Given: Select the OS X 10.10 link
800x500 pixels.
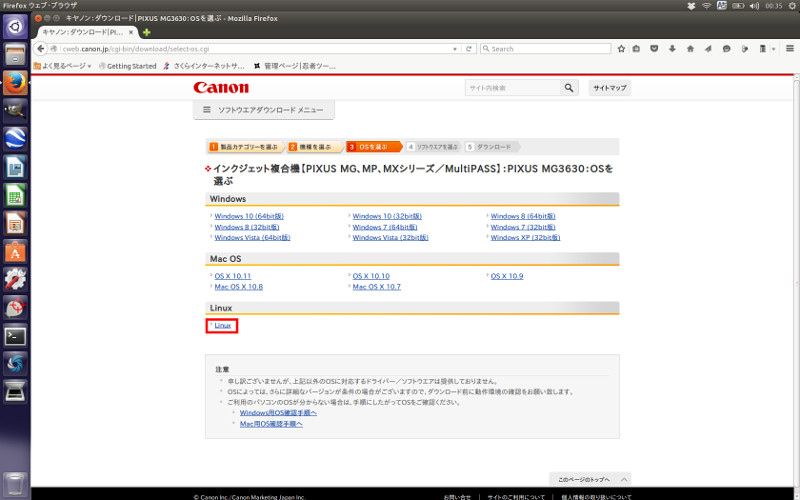Looking at the screenshot, I should 371,276.
